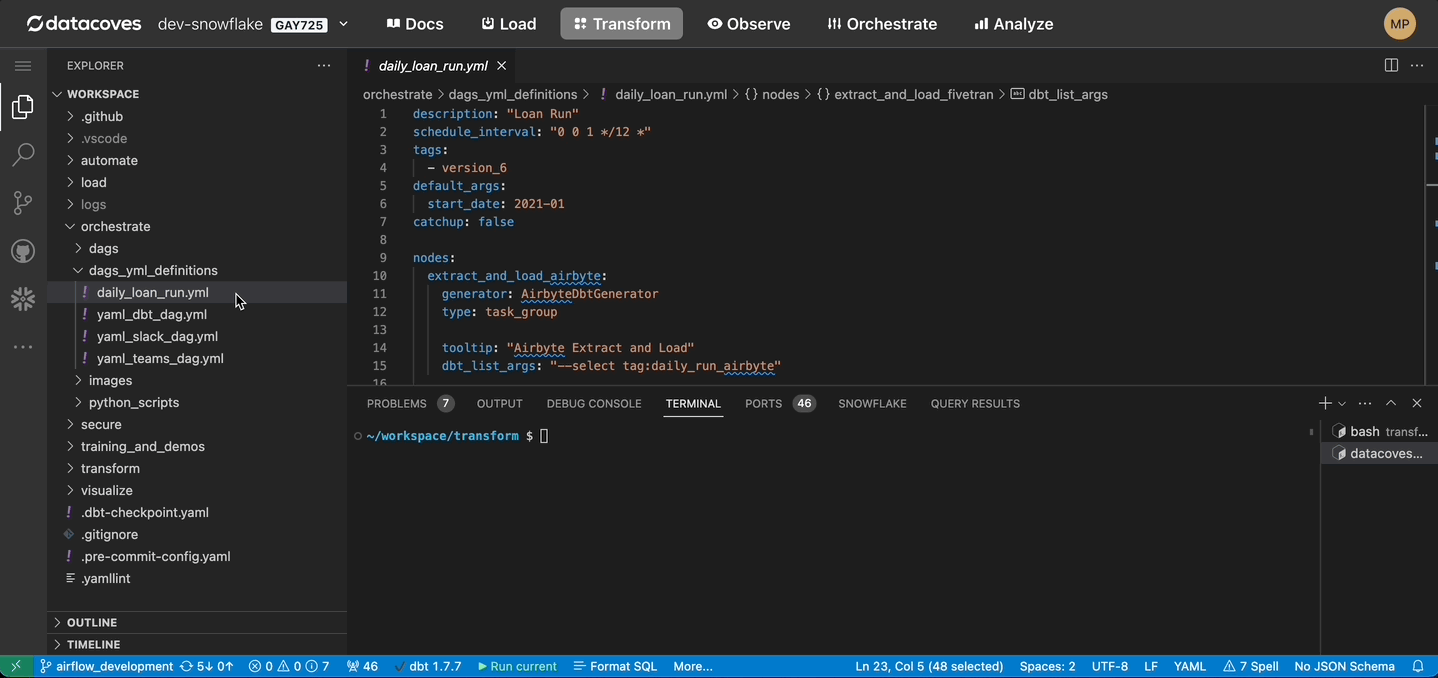Split the editor right

[1391, 65]
